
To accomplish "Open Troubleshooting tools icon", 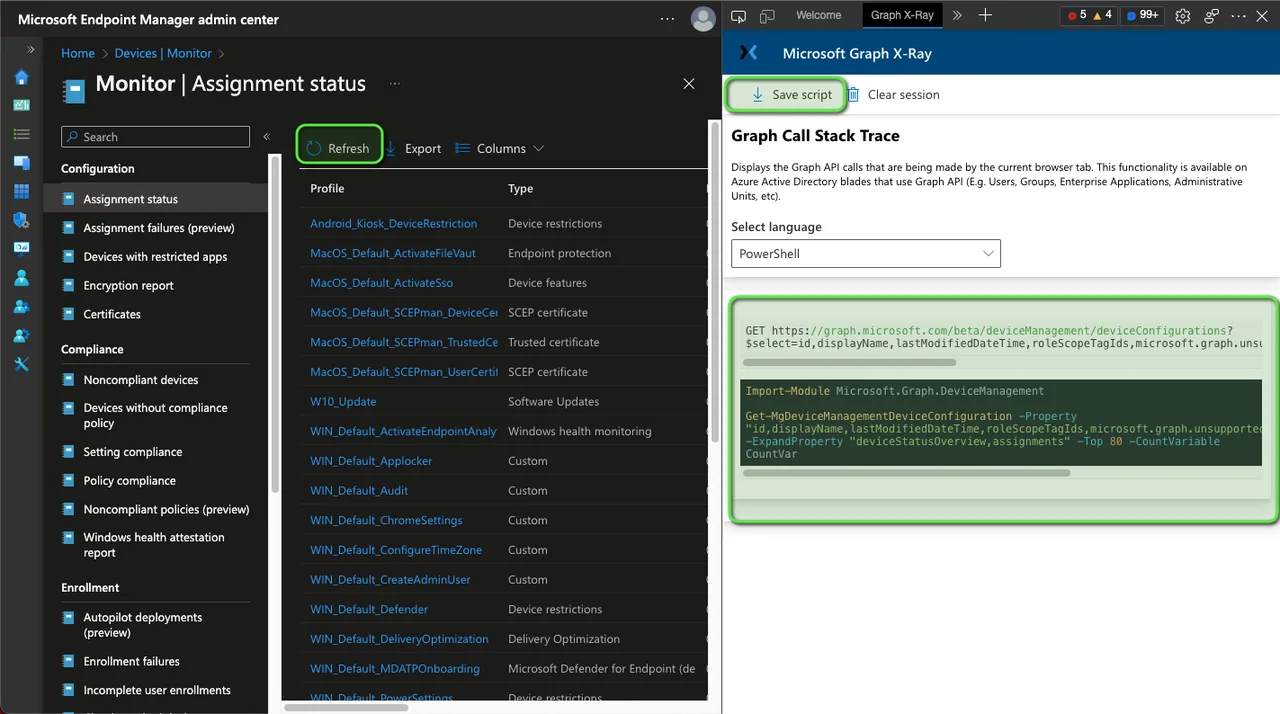I will pos(21,364).
